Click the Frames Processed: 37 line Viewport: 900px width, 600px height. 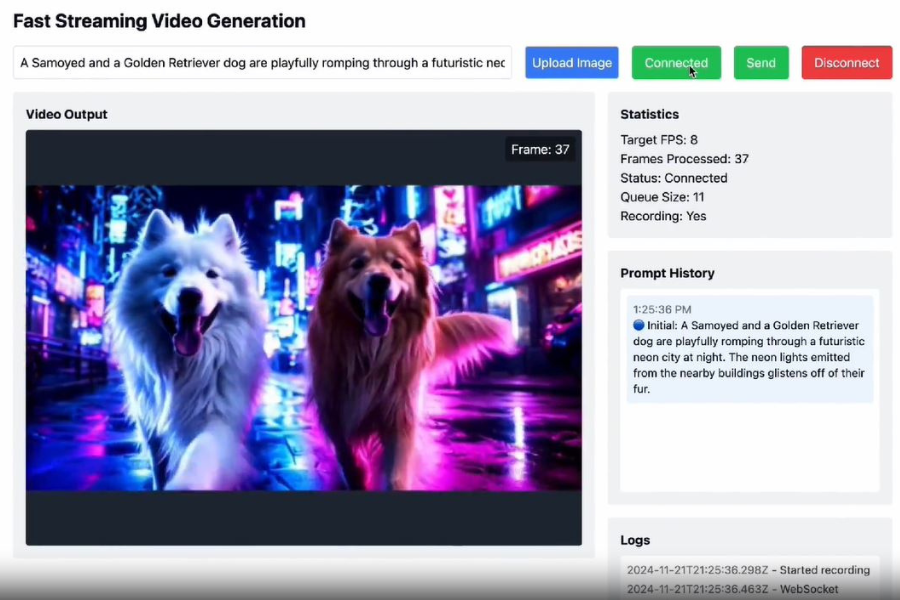point(684,159)
